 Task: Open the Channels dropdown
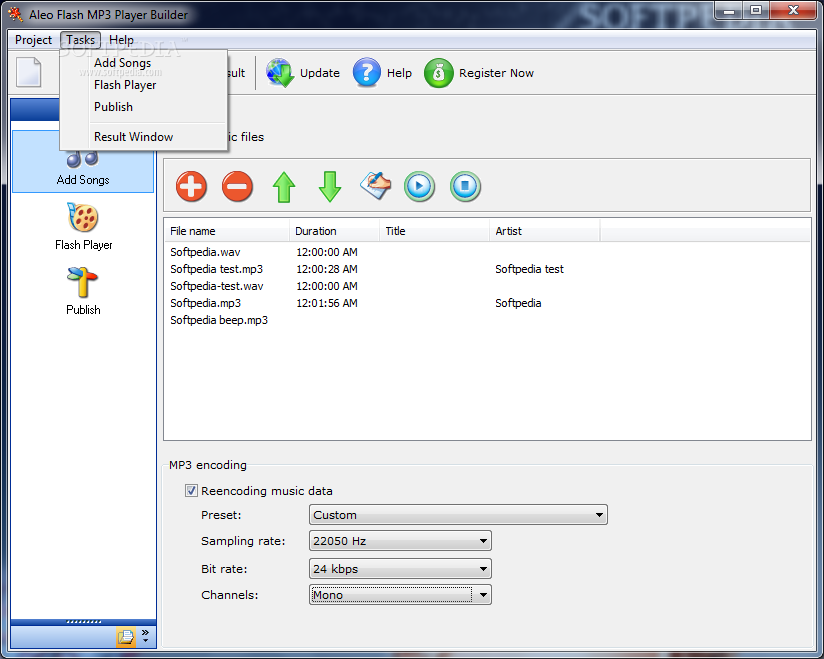pyautogui.click(x=400, y=595)
